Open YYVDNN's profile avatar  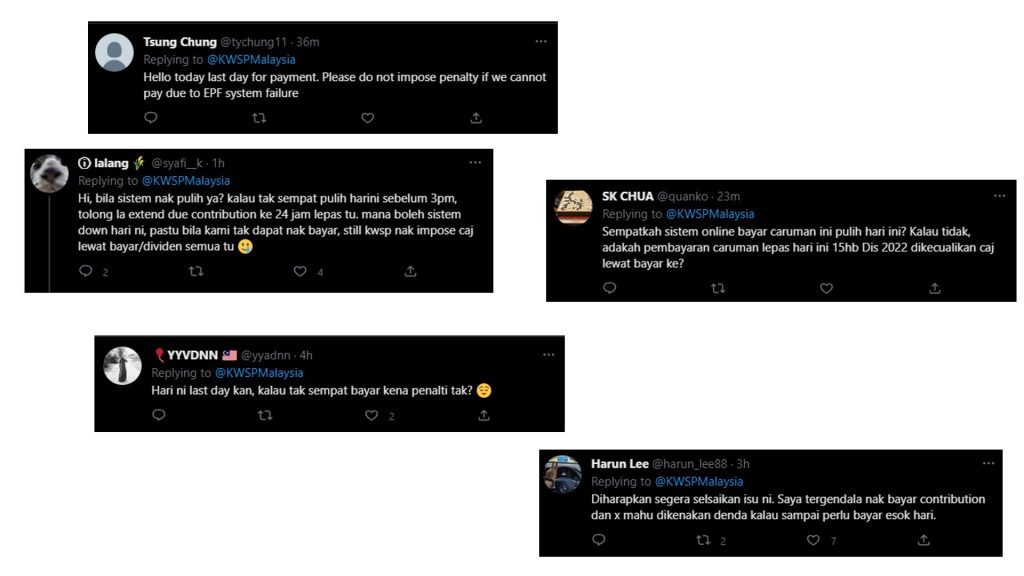[122, 366]
